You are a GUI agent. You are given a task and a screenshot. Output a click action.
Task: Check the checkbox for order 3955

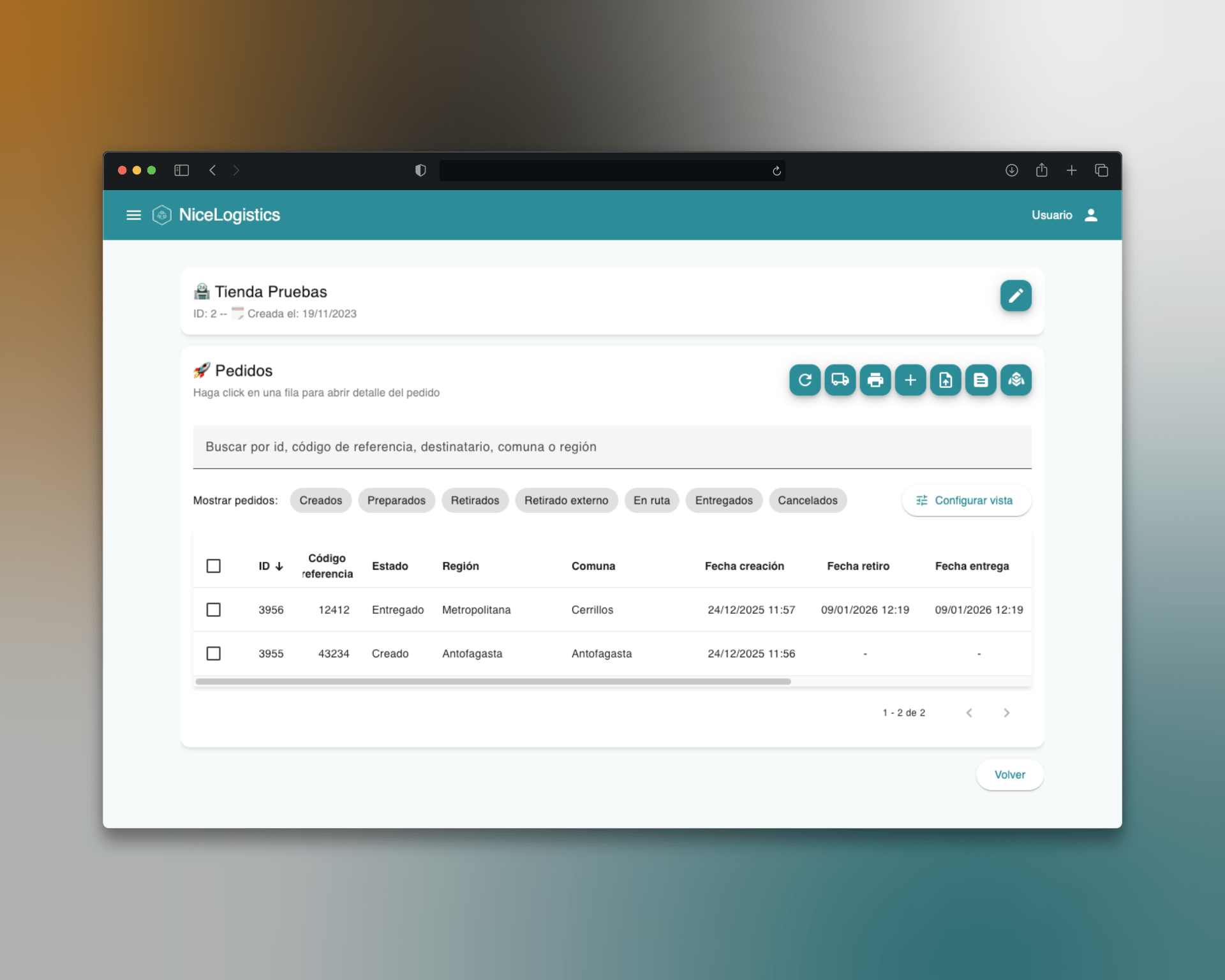click(214, 653)
